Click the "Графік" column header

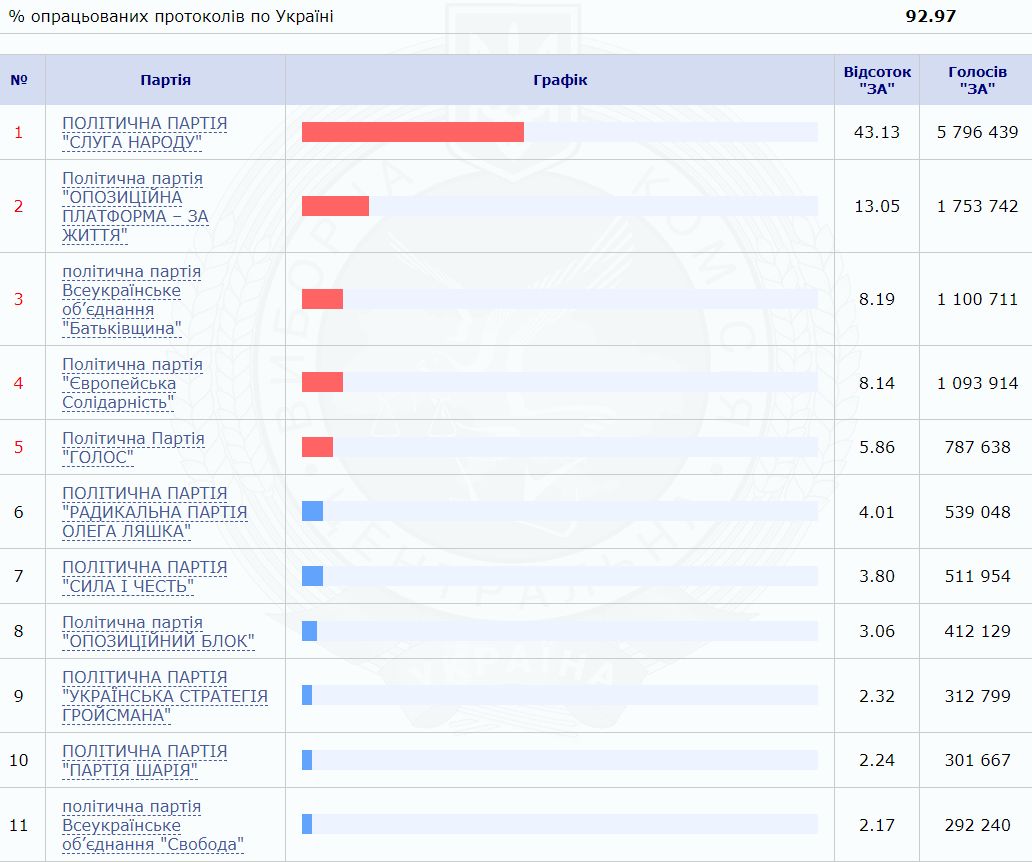559,80
